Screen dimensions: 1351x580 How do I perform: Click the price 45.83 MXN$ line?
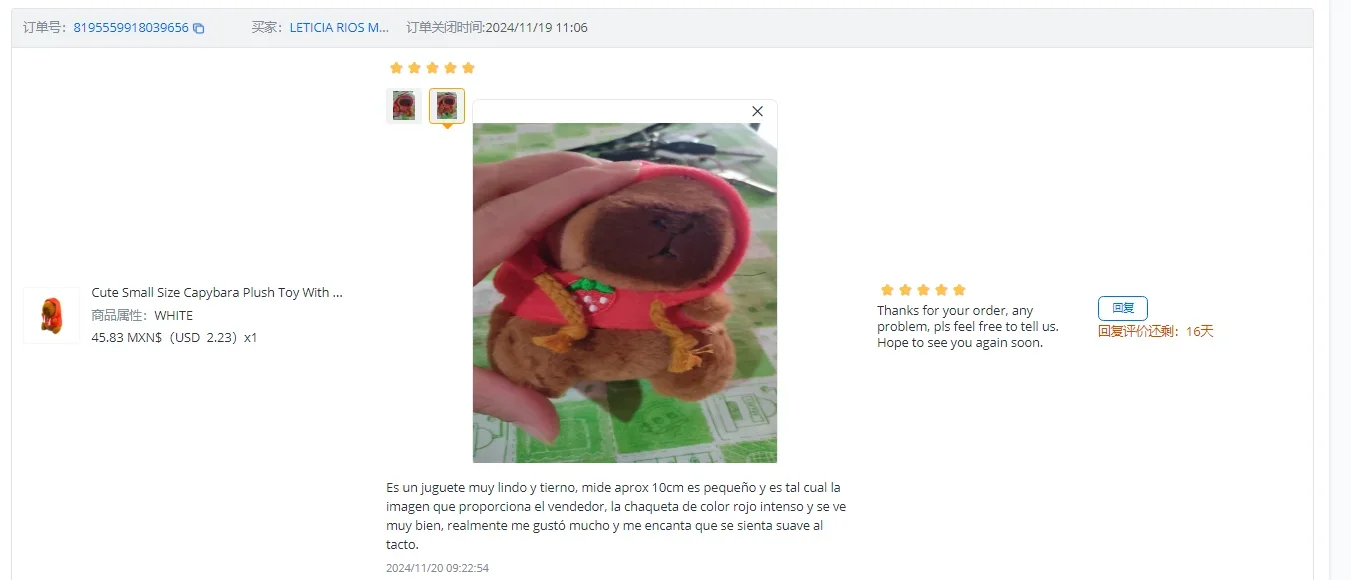point(174,338)
